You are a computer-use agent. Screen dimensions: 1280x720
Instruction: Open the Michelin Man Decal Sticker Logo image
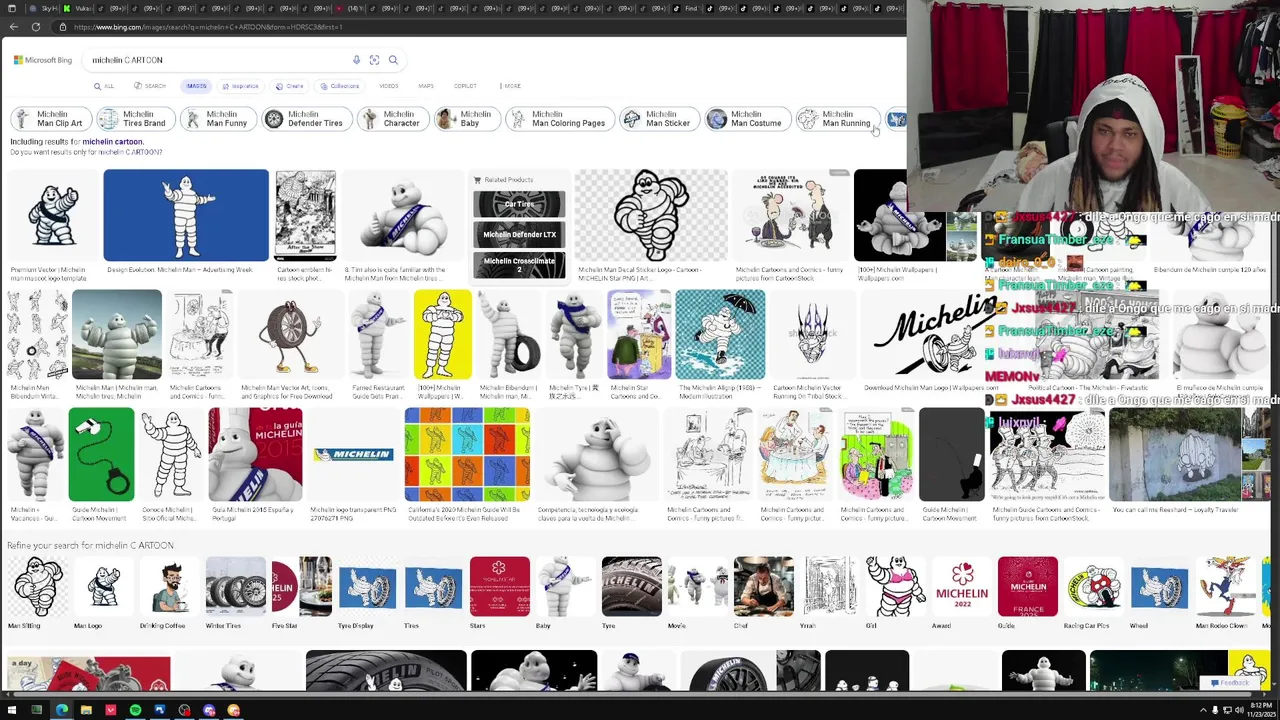(x=651, y=215)
